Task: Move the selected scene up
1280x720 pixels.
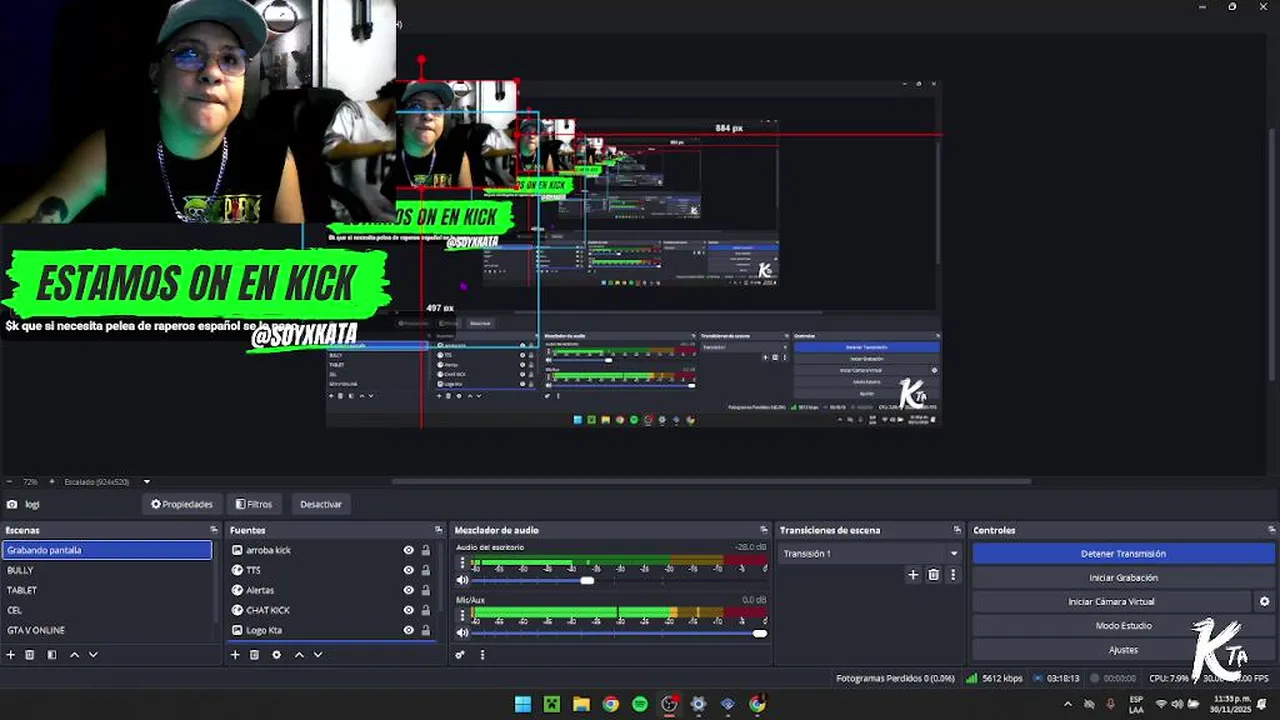Action: pyautogui.click(x=74, y=655)
